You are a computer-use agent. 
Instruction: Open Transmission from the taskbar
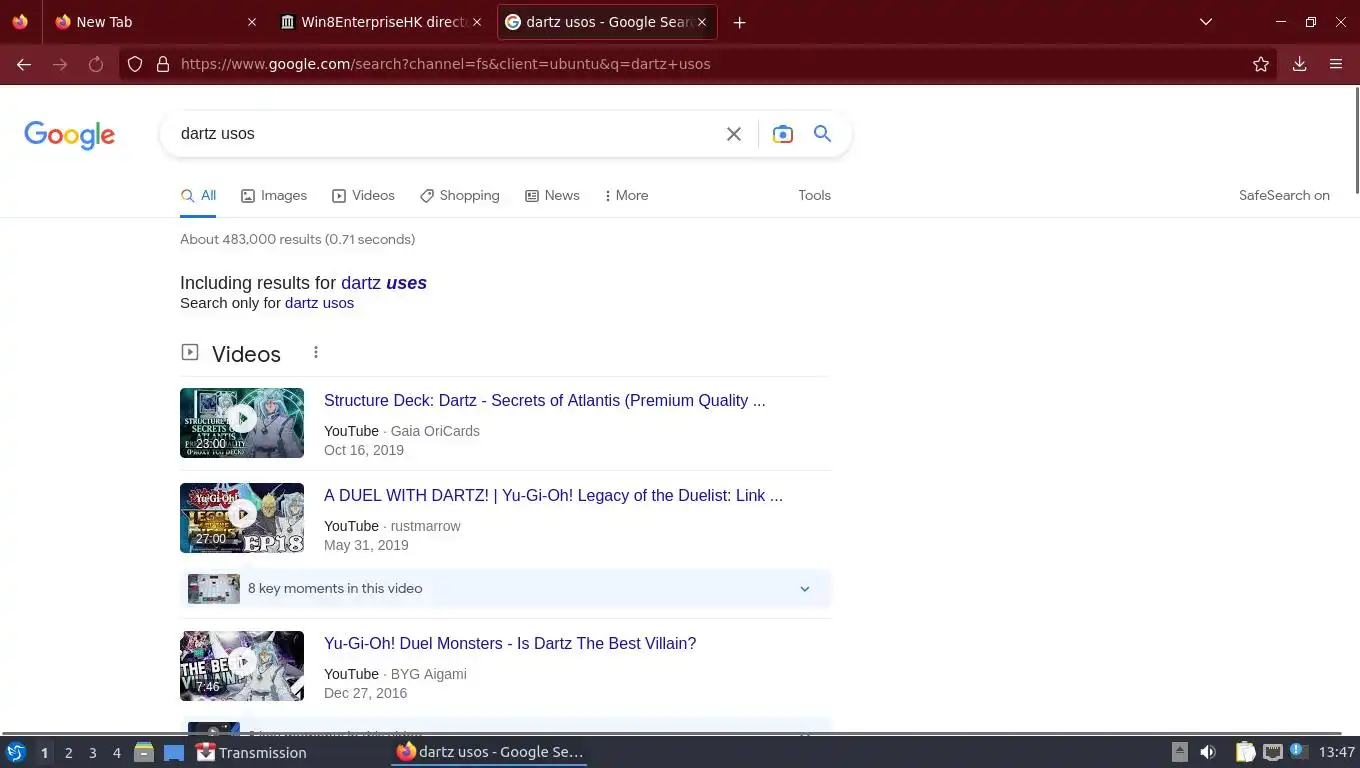[x=252, y=753]
